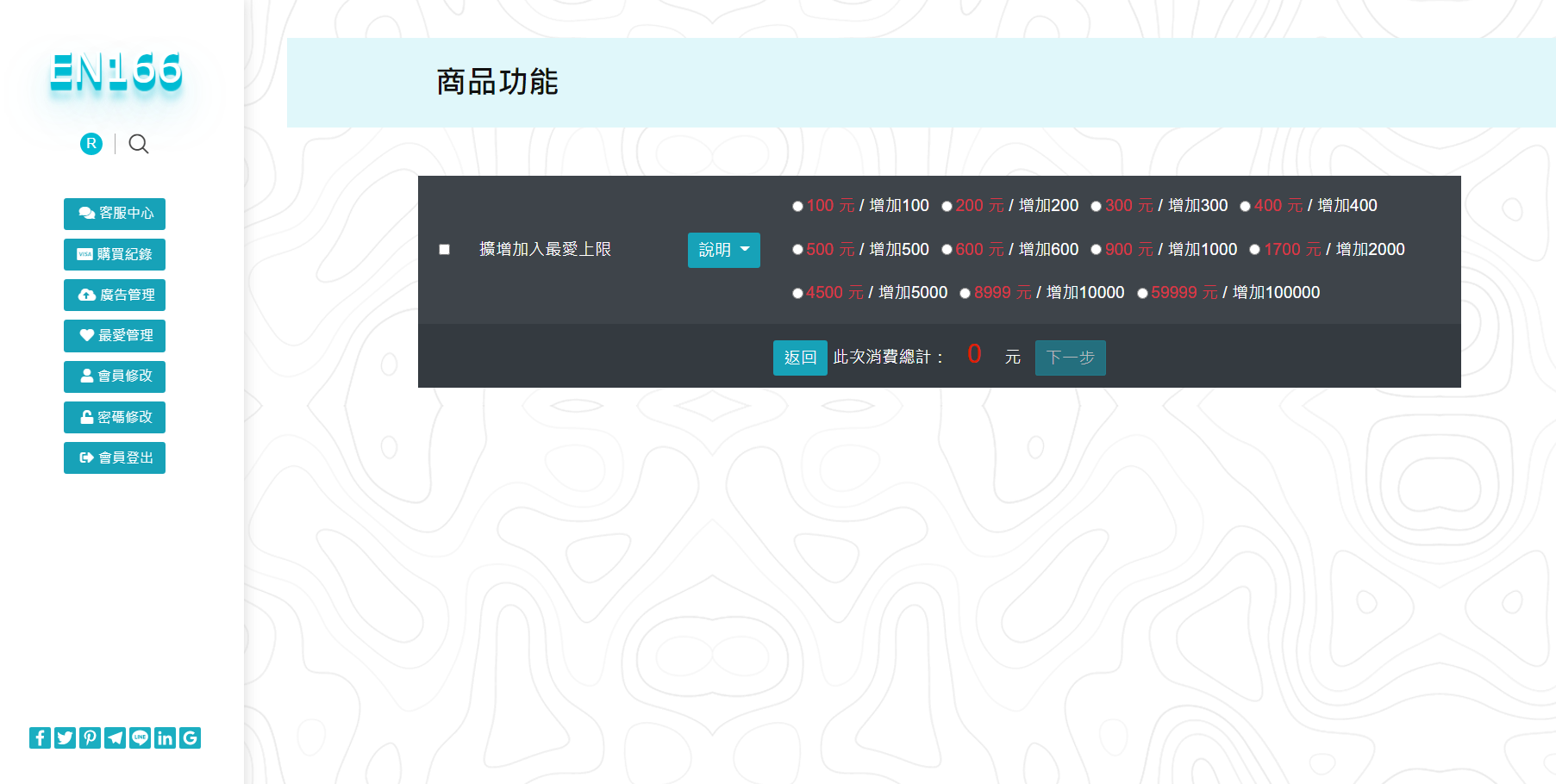Open the 客服中心 menu item
This screenshot has height=784, width=1556.
pyautogui.click(x=115, y=214)
